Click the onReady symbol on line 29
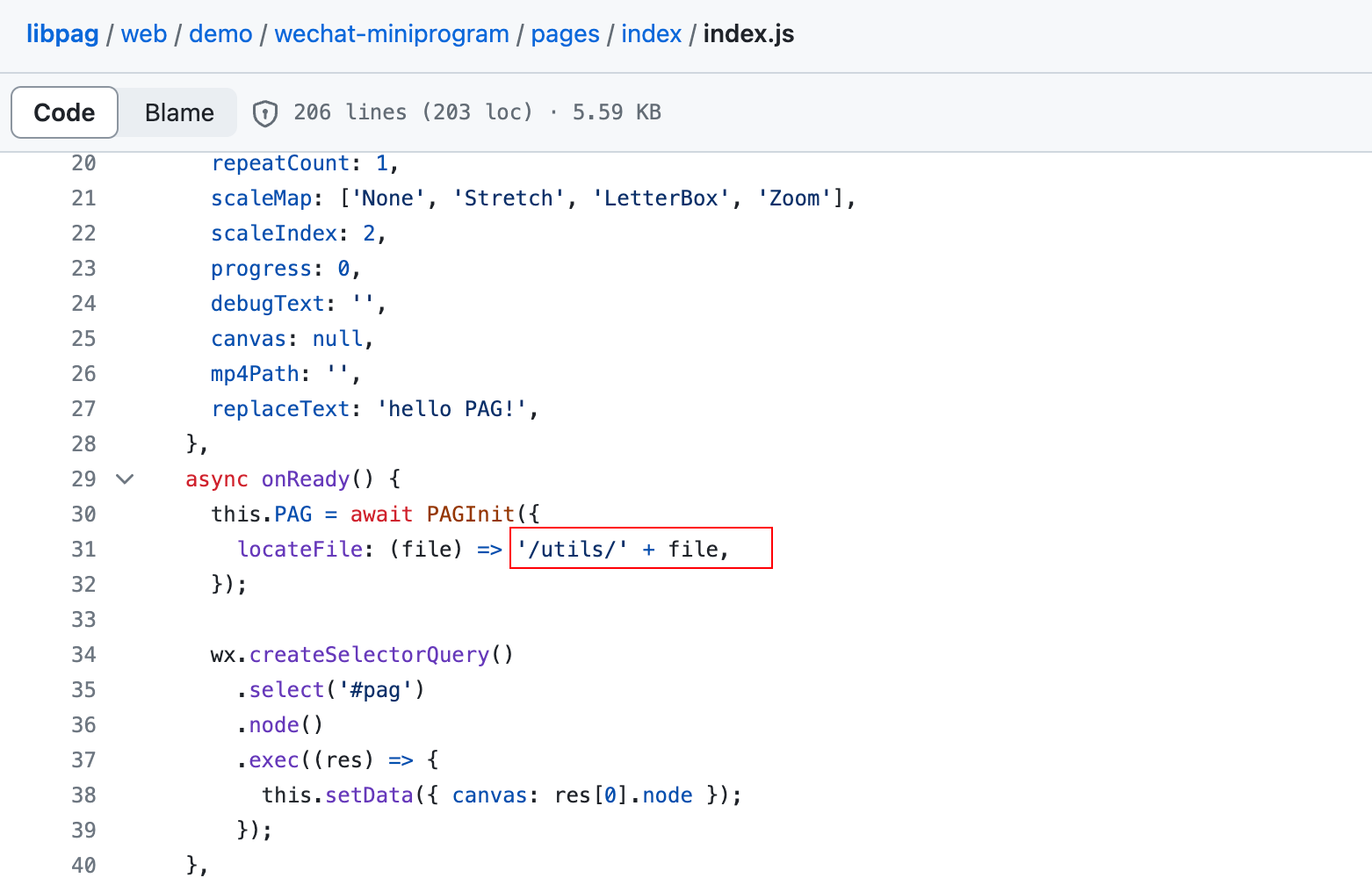 pos(305,478)
